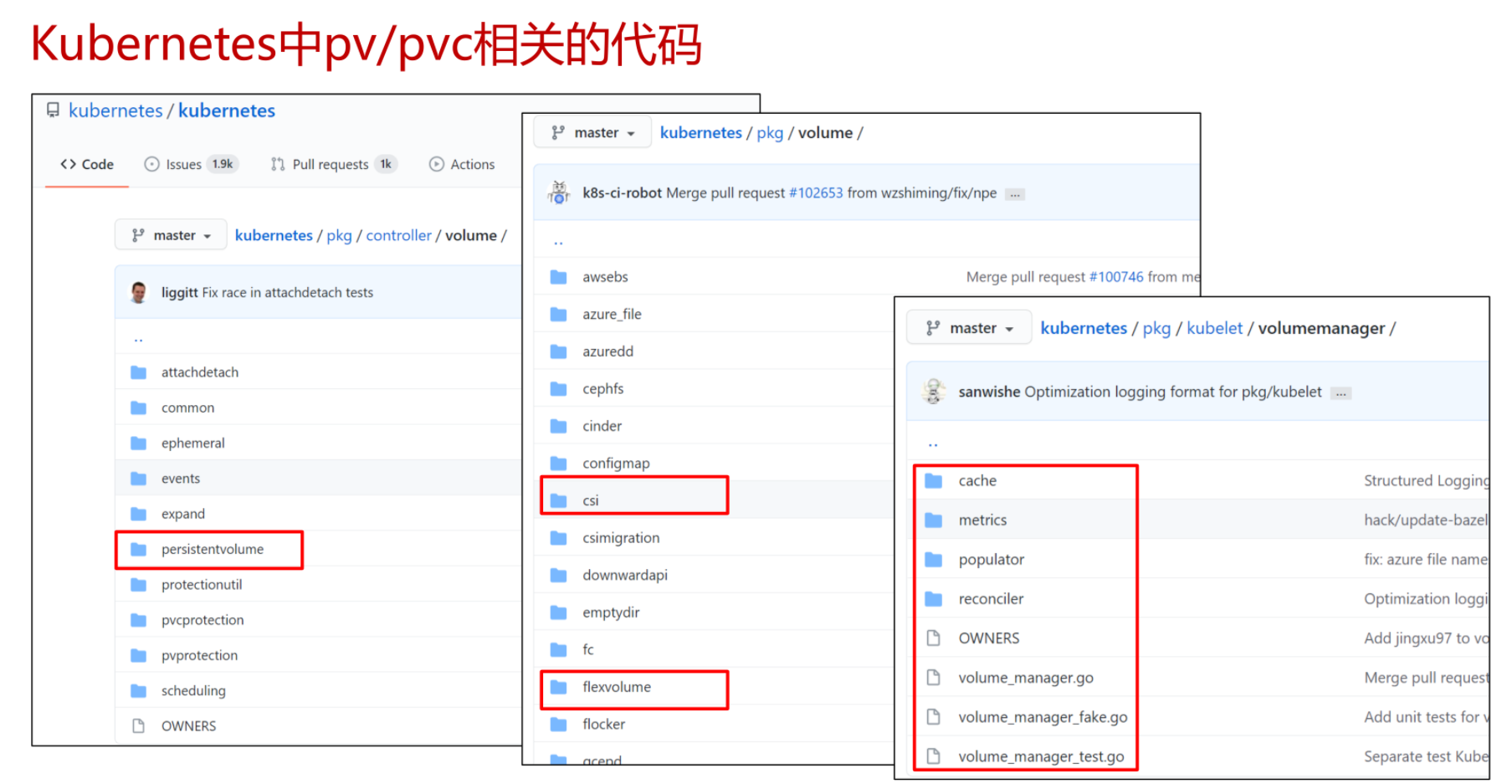Open the 'configmap' folder name
Viewport: 1512px width, 784px height.
click(x=616, y=464)
